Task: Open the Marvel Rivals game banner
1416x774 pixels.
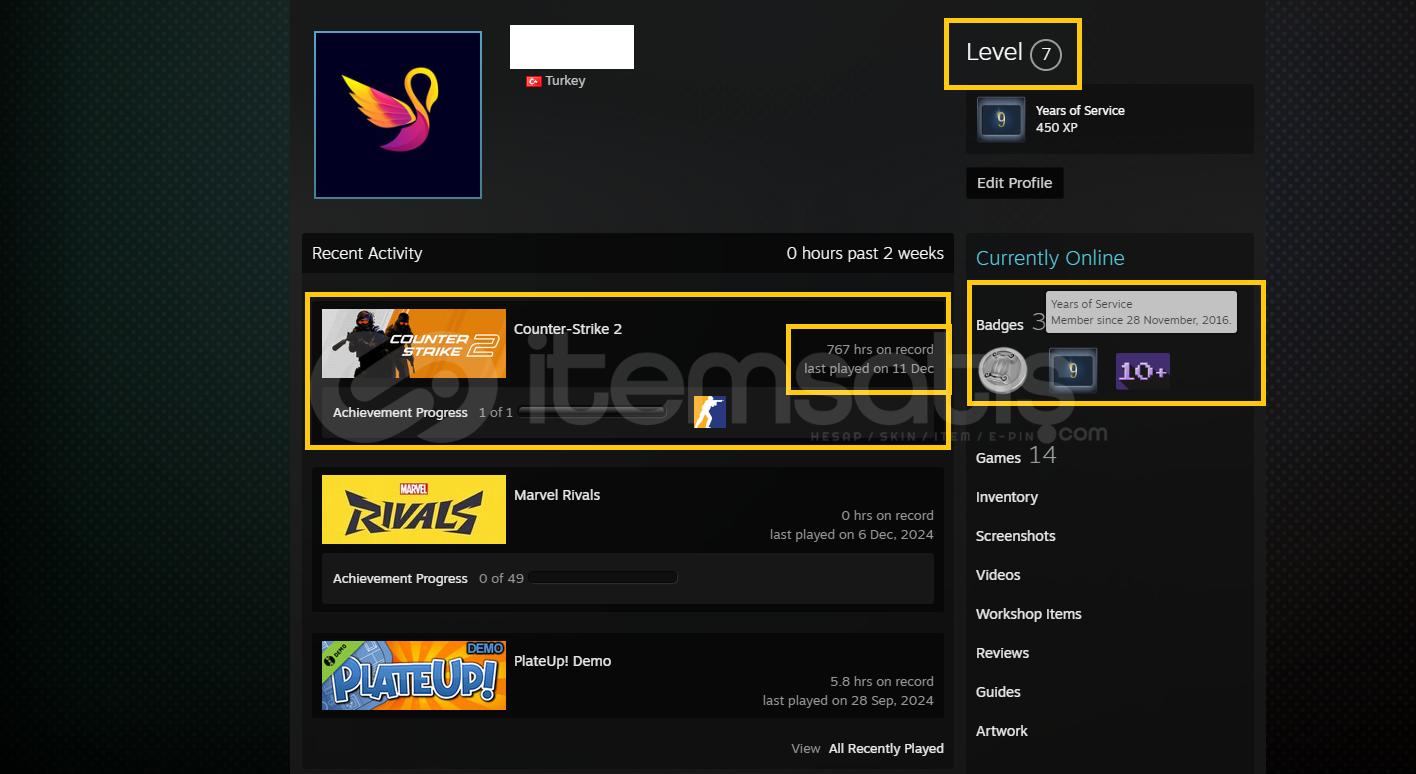Action: pyautogui.click(x=414, y=509)
